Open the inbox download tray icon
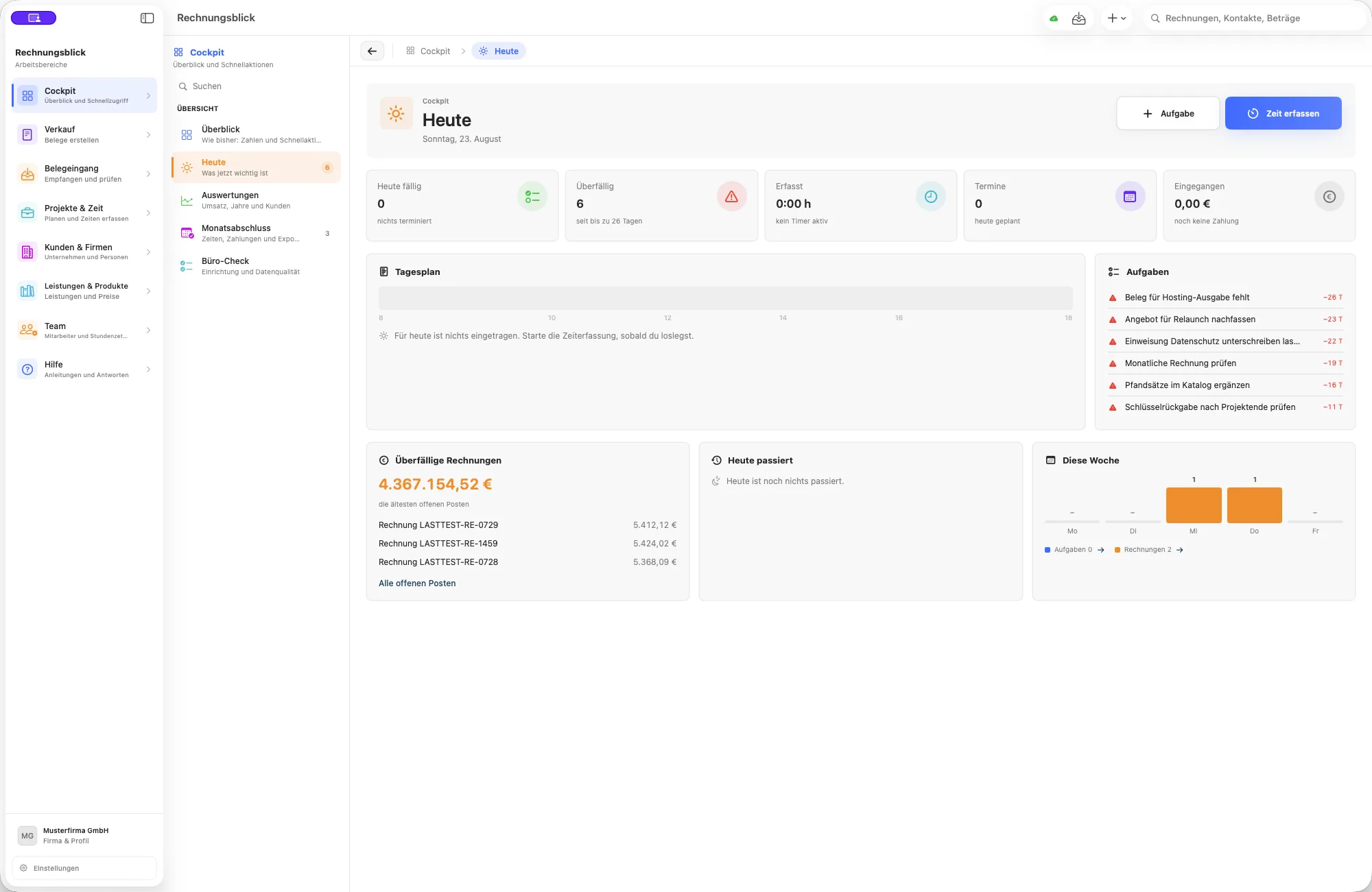This screenshot has width=1372, height=892. (1079, 19)
